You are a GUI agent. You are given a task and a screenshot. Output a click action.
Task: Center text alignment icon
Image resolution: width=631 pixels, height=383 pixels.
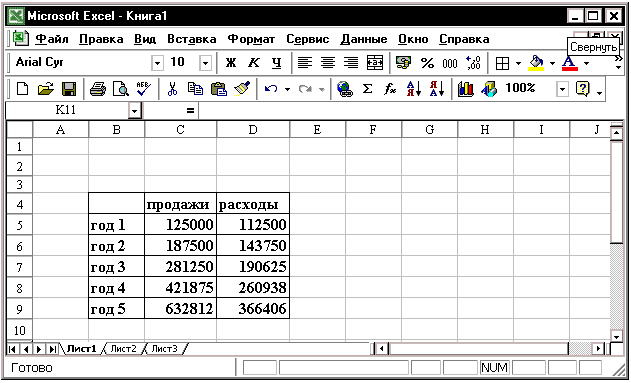(x=328, y=63)
